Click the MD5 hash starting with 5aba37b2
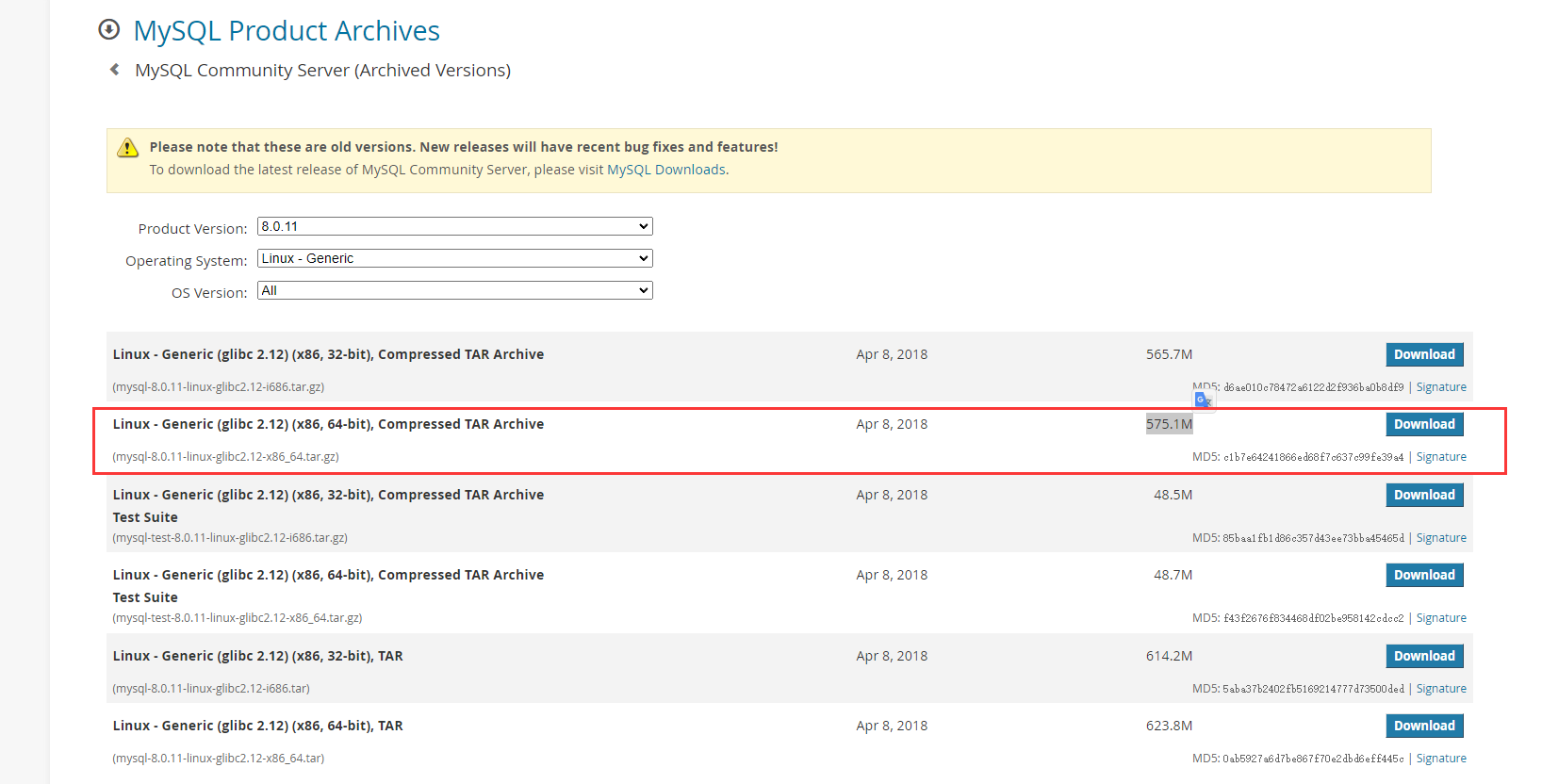 point(1313,689)
